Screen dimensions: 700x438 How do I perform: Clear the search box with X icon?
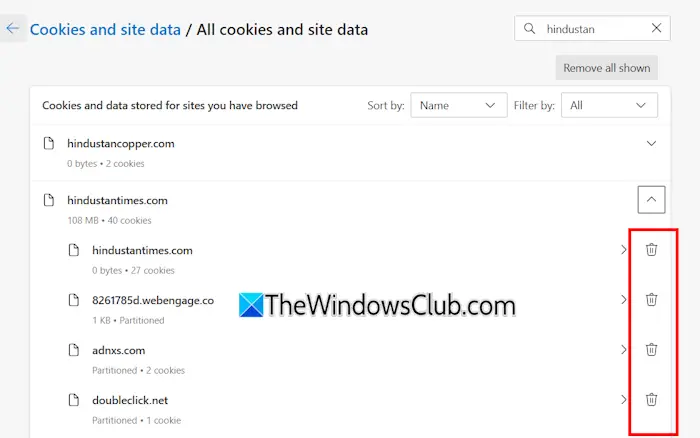(656, 29)
